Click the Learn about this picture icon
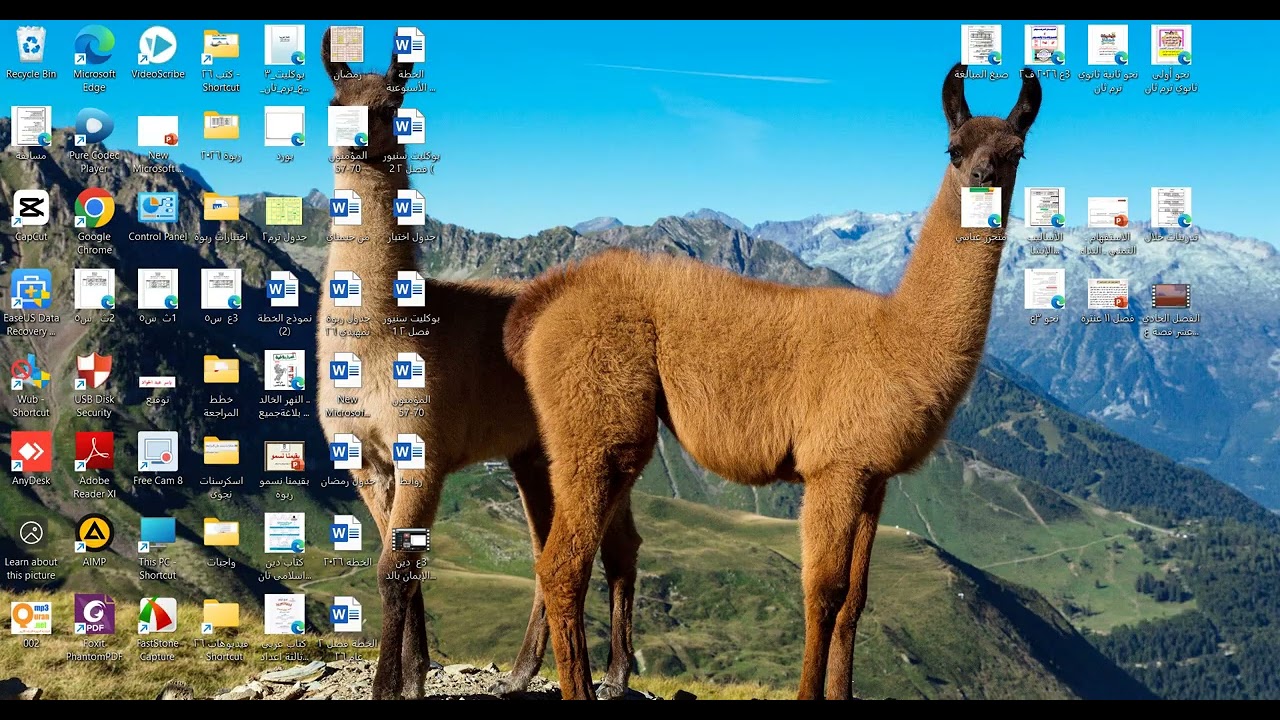Image resolution: width=1280 pixels, height=720 pixels. pos(31,533)
